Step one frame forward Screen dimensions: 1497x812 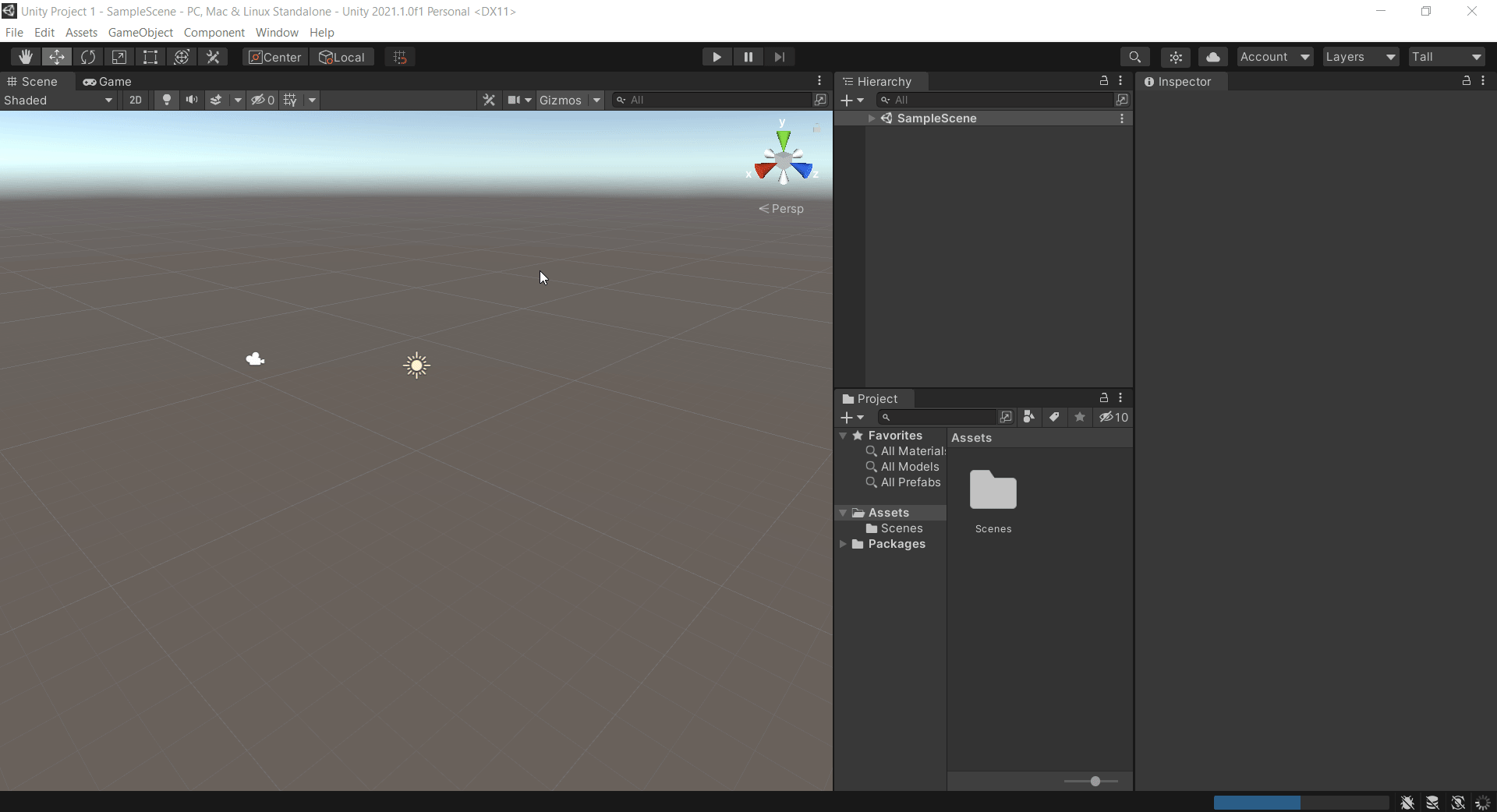coord(780,57)
